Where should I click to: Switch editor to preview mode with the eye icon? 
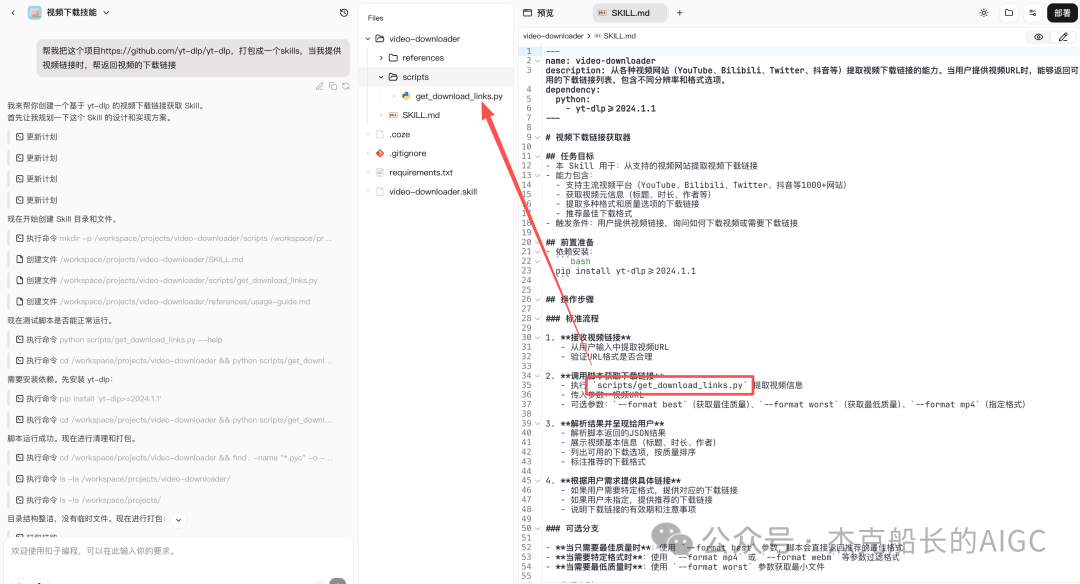[1038, 36]
